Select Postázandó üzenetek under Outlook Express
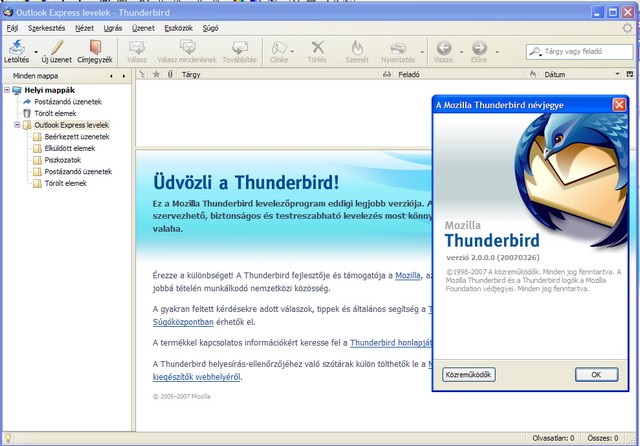The image size is (640, 446). tap(78, 171)
